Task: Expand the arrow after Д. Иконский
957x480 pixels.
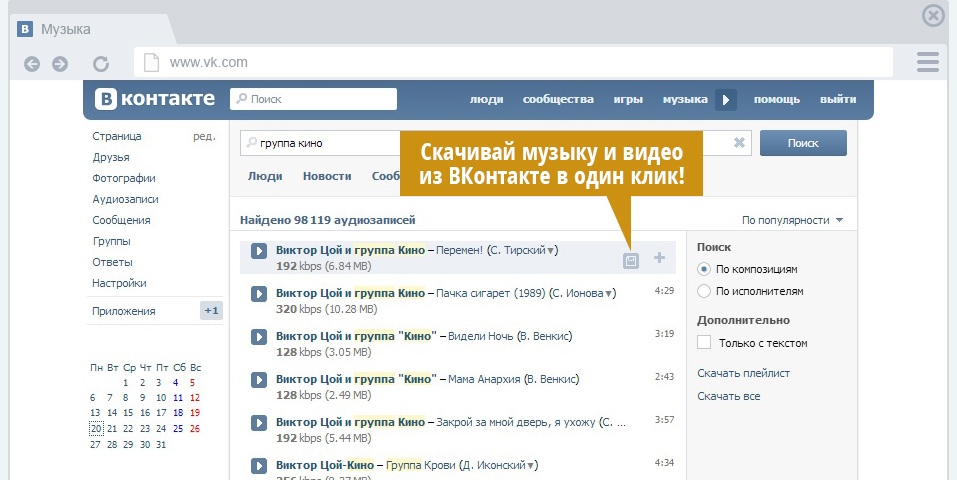Action: point(531,466)
